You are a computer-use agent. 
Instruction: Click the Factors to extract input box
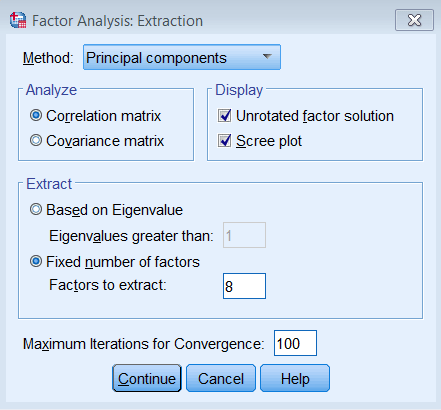pyautogui.click(x=244, y=286)
